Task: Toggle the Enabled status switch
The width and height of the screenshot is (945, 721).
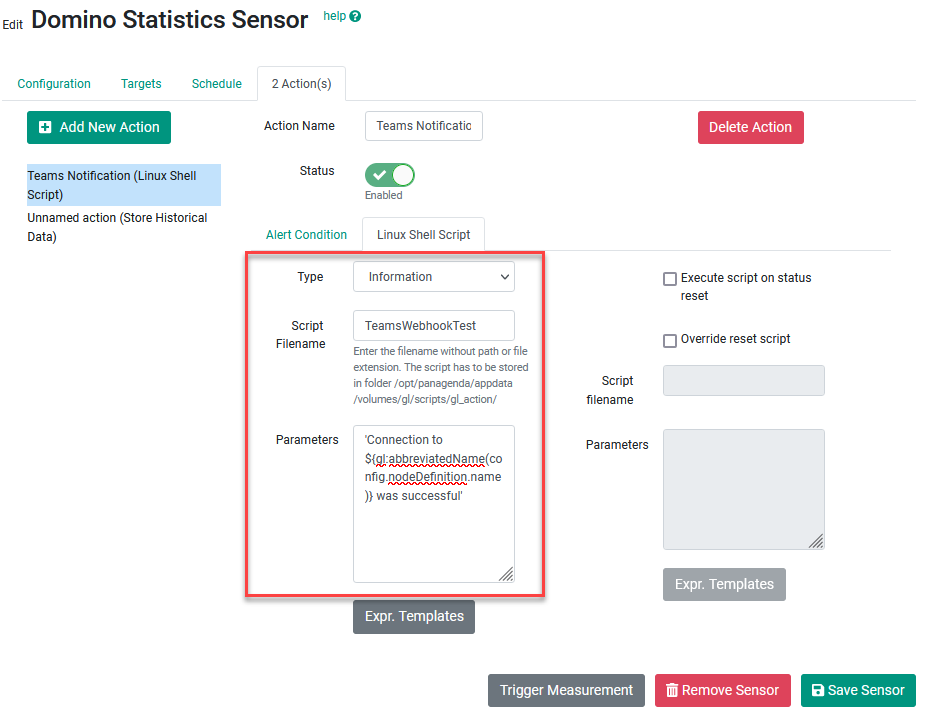Action: pos(390,176)
